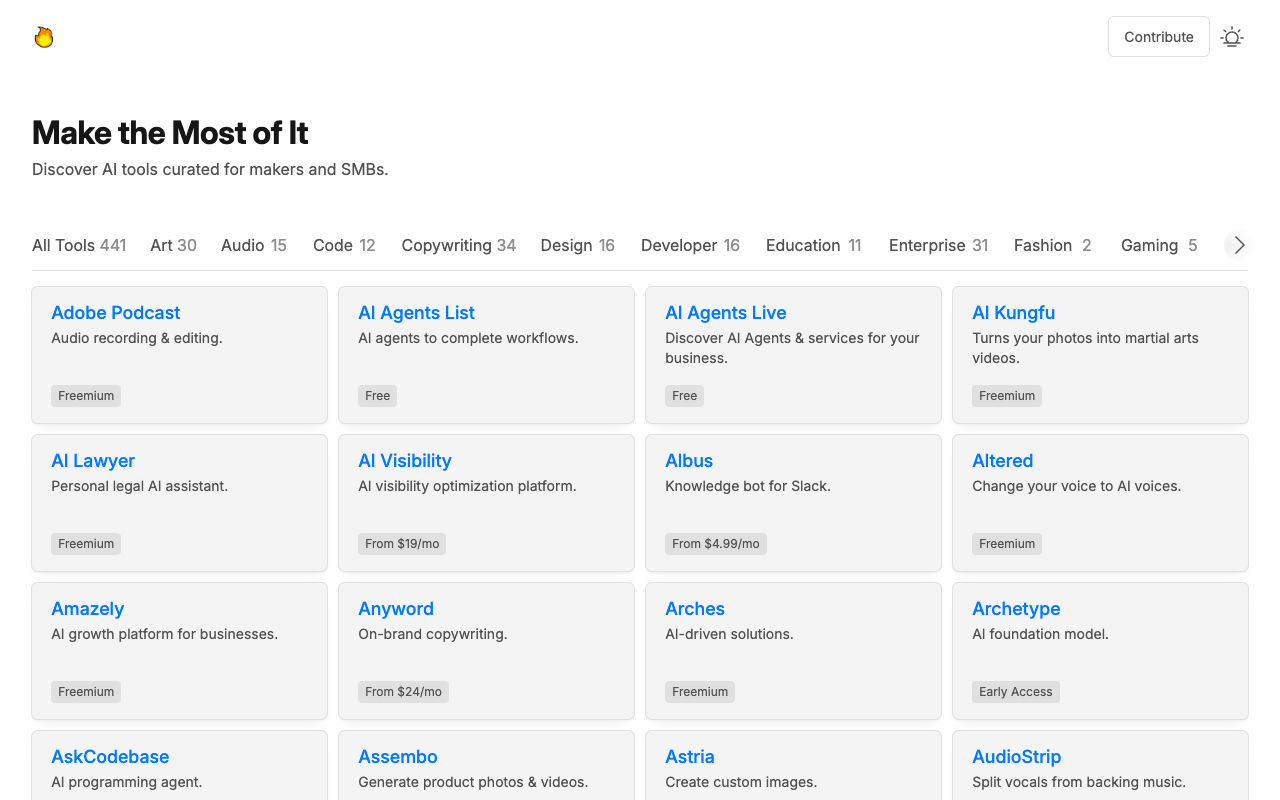Click the 'Make the Most of It' heading
The height and width of the screenshot is (800, 1280).
tap(170, 133)
